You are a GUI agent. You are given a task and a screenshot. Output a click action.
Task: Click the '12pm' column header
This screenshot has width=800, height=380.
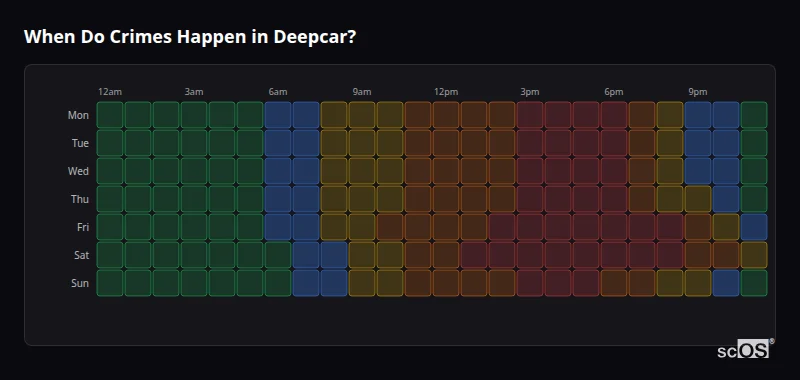(x=446, y=92)
